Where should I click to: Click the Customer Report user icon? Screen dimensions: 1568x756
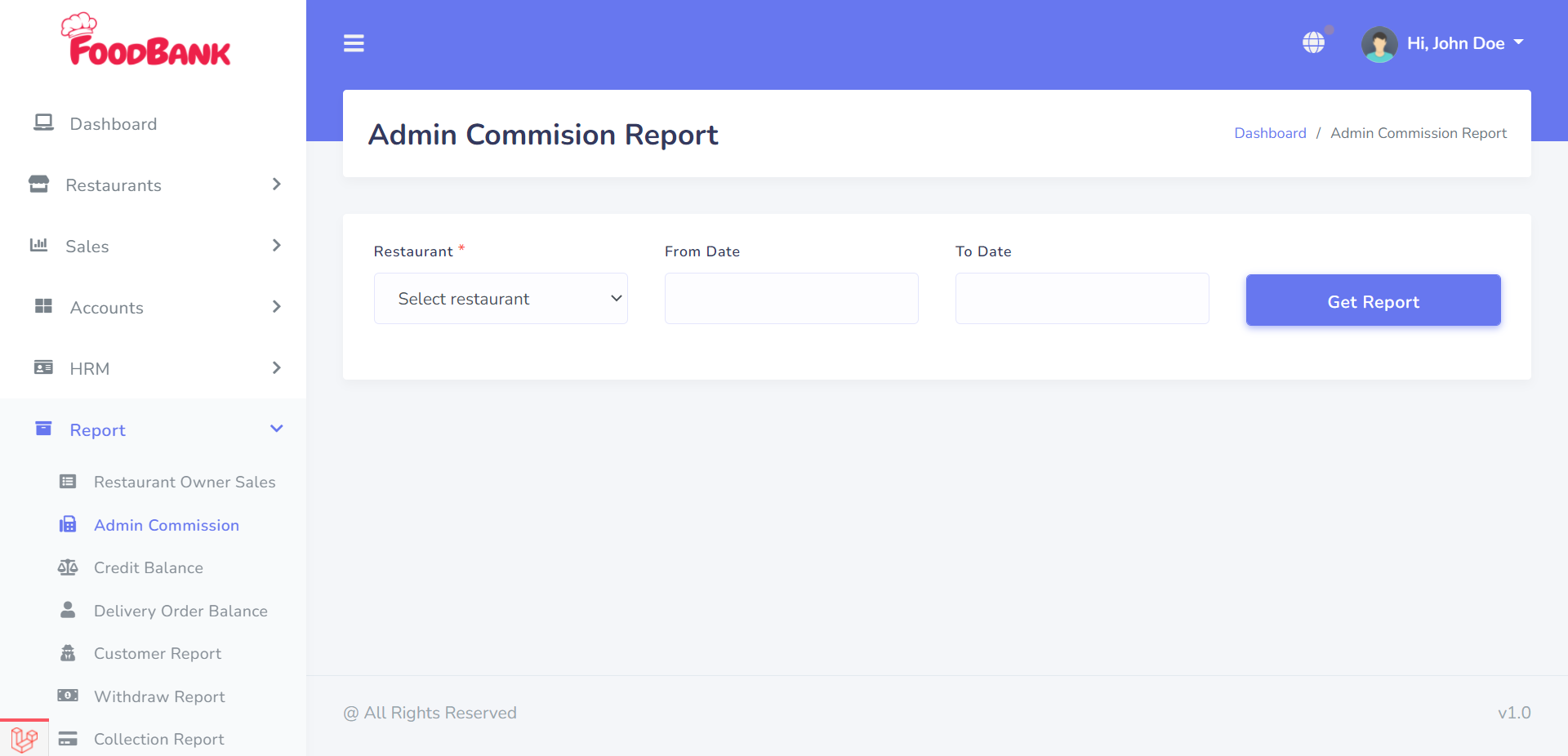pos(68,653)
